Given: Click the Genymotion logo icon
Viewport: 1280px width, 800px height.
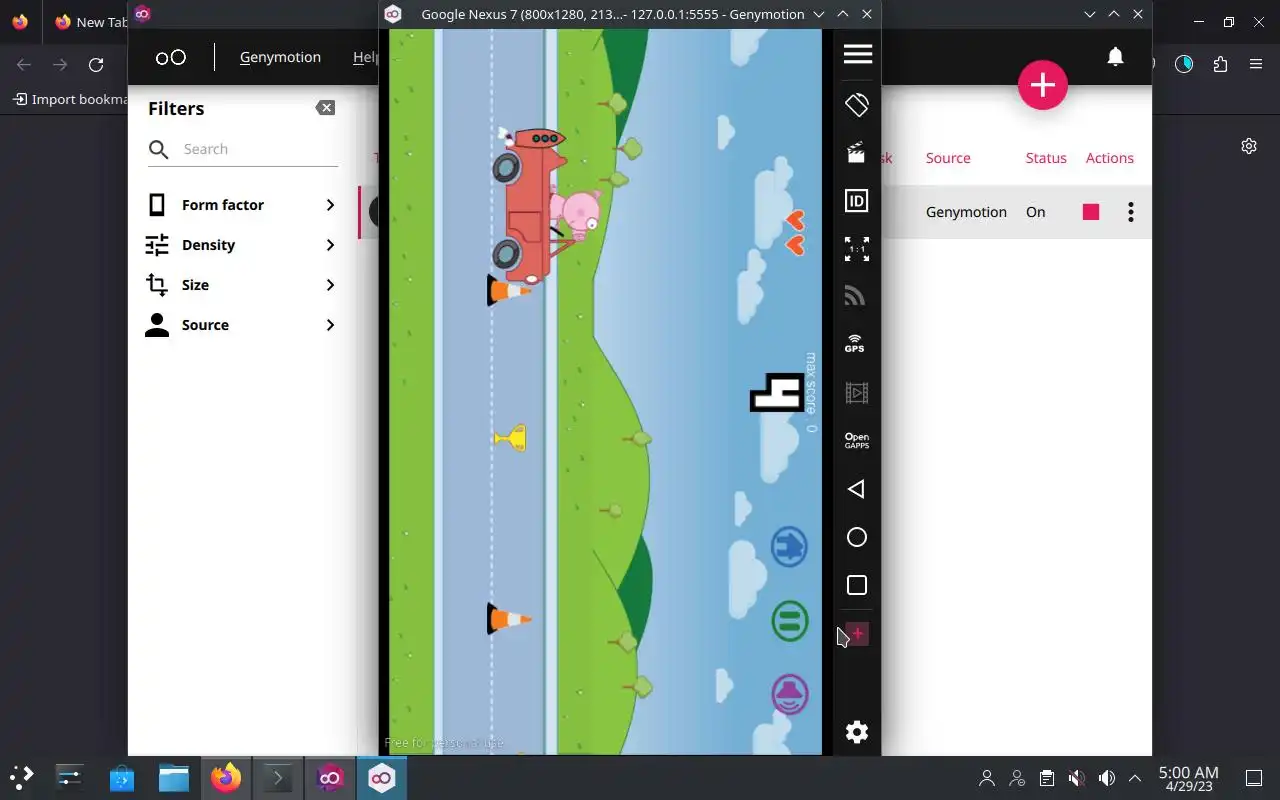Looking at the screenshot, I should 171,57.
